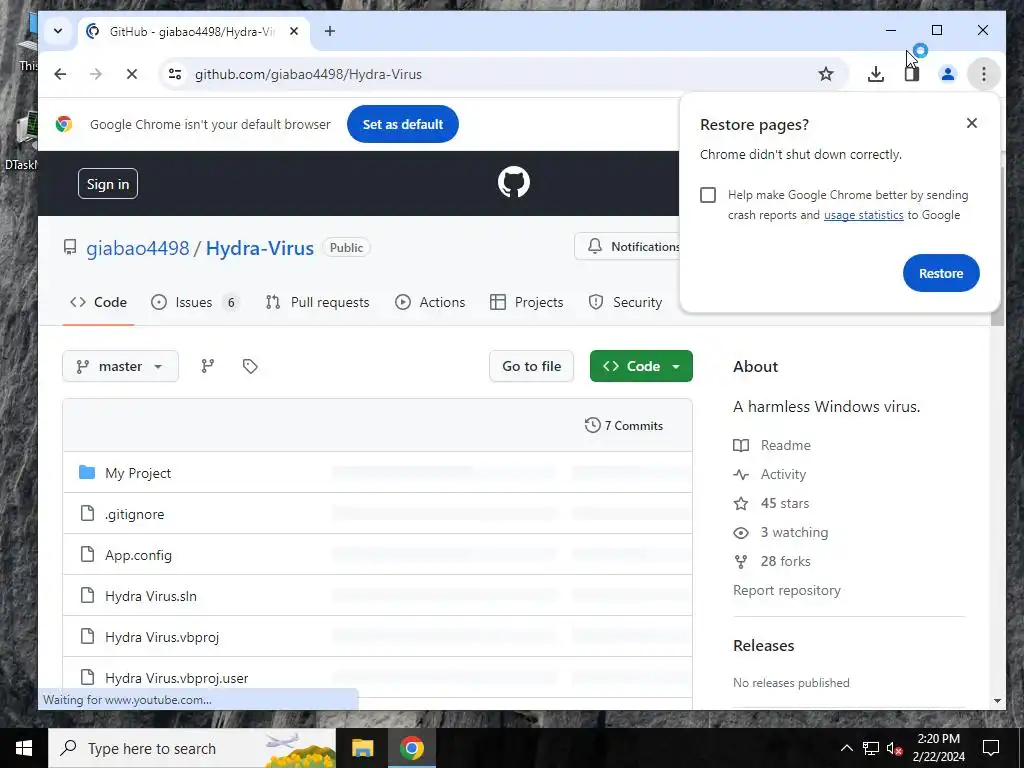Click the page vertical scrollbar down arrow

click(997, 701)
